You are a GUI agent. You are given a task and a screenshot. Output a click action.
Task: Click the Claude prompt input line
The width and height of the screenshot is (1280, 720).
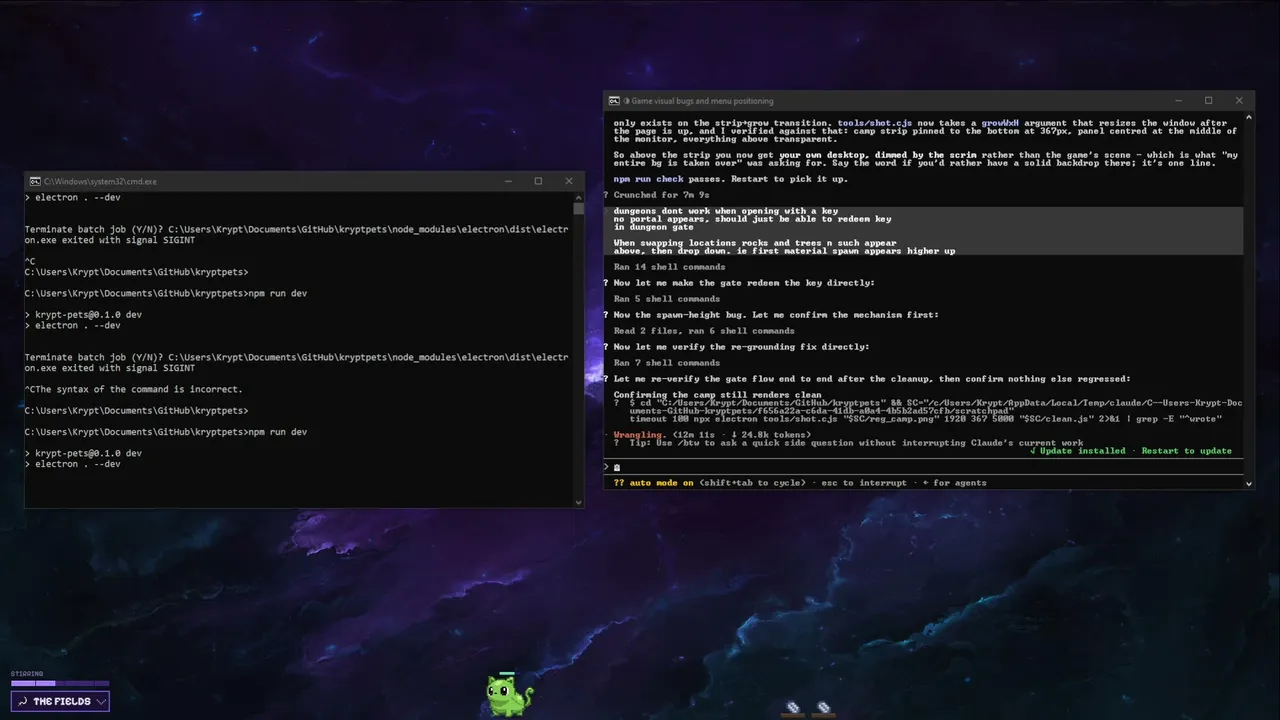(x=923, y=467)
